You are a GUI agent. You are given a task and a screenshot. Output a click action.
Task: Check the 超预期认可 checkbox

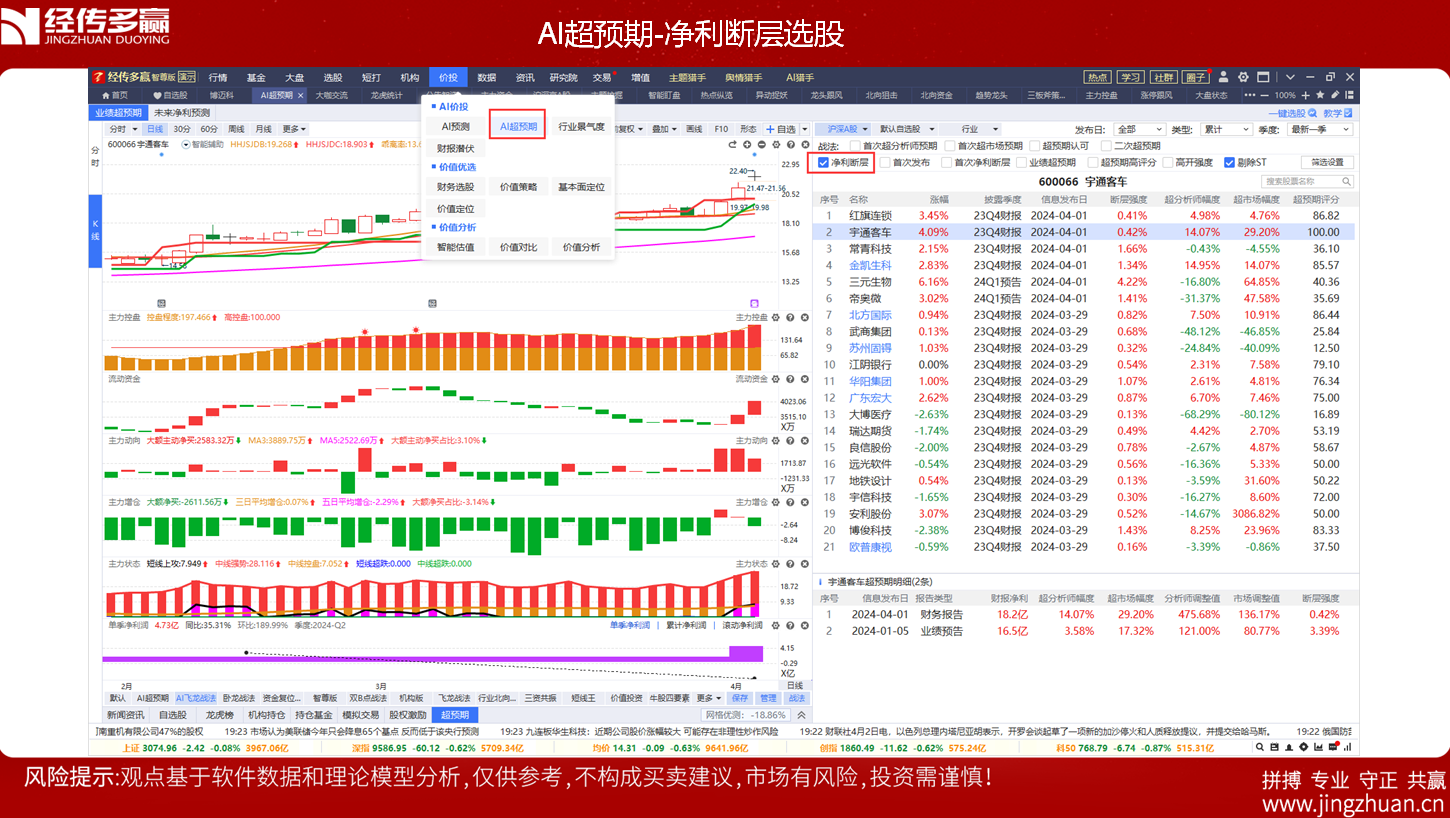1035,146
